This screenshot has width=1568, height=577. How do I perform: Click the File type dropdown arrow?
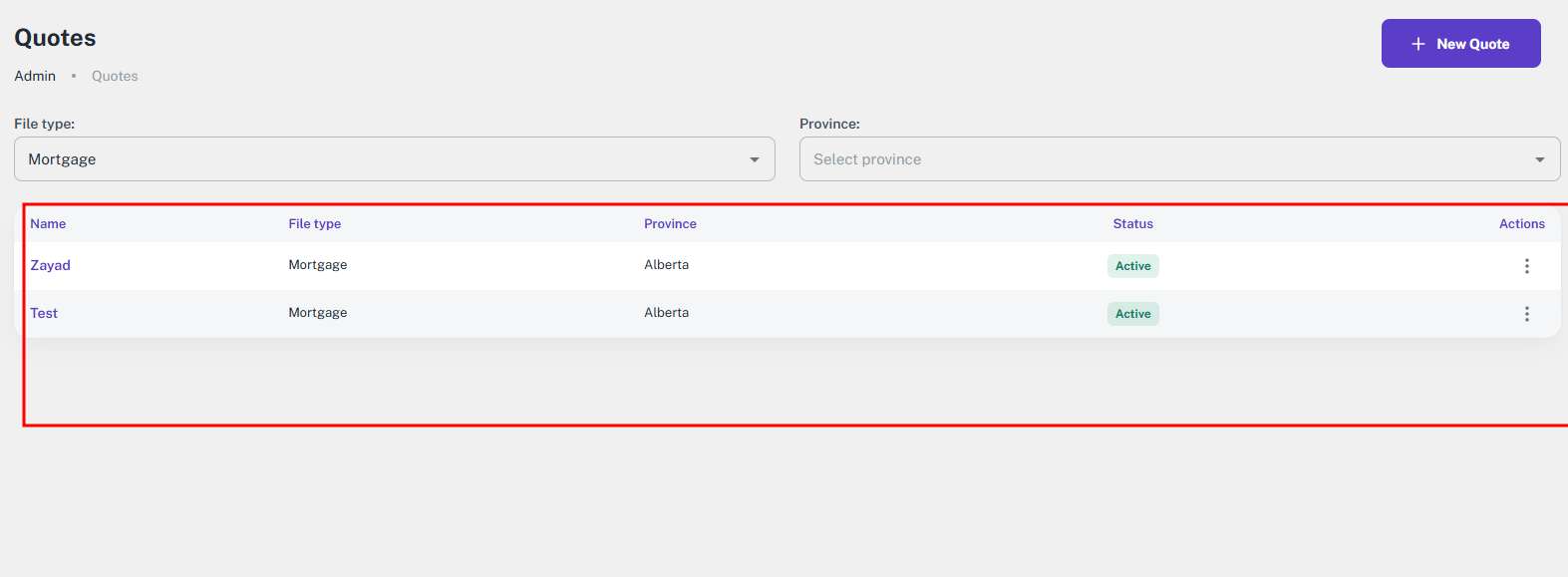[755, 159]
